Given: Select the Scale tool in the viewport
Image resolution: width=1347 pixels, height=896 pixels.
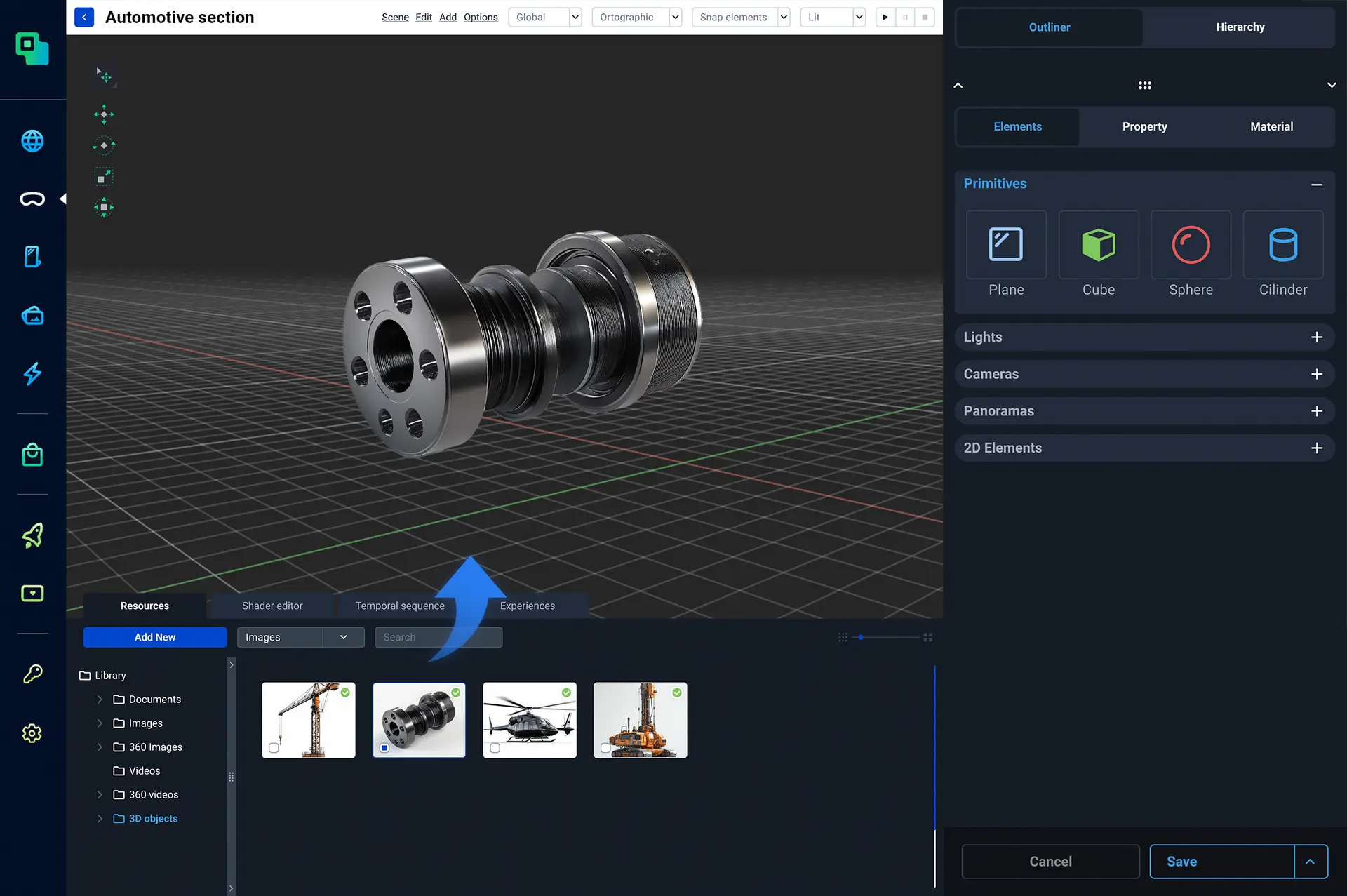Looking at the screenshot, I should pos(103,176).
